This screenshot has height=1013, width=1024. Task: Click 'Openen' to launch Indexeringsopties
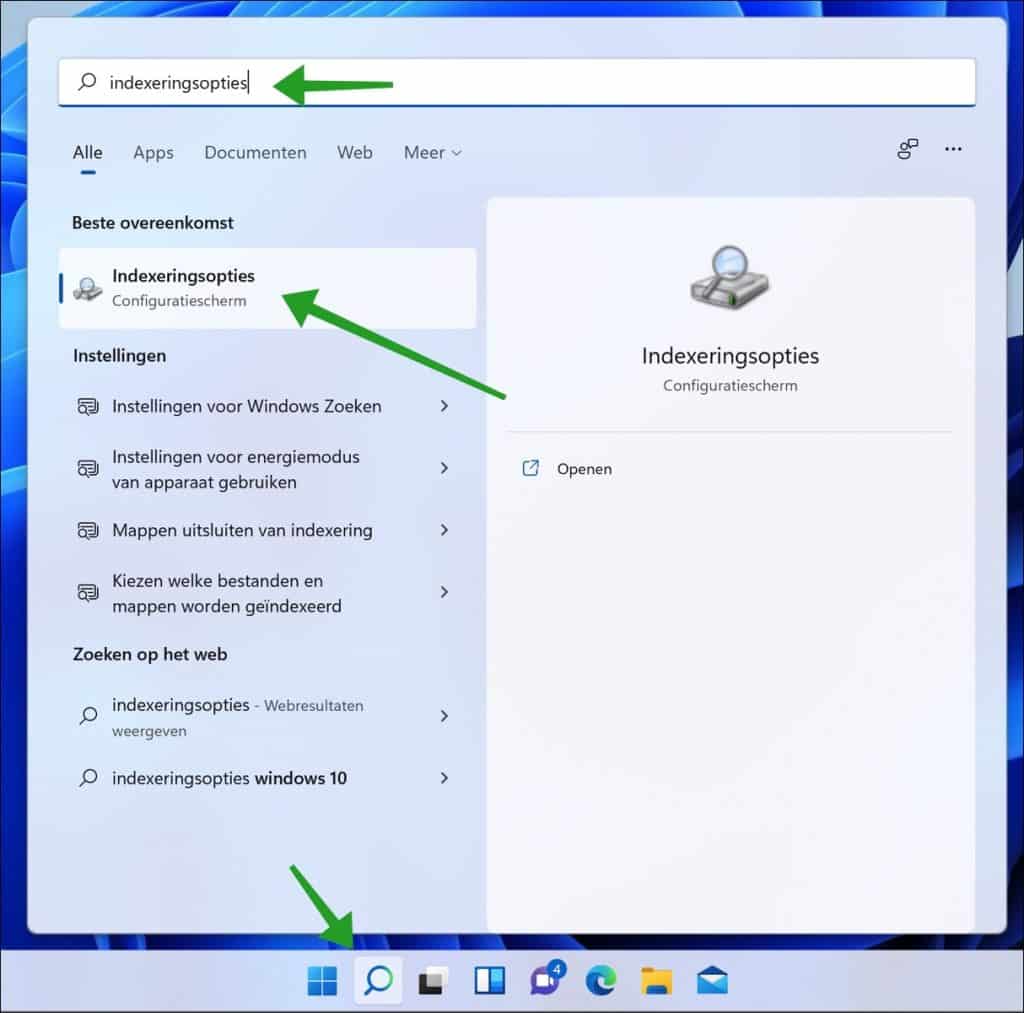pyautogui.click(x=584, y=468)
